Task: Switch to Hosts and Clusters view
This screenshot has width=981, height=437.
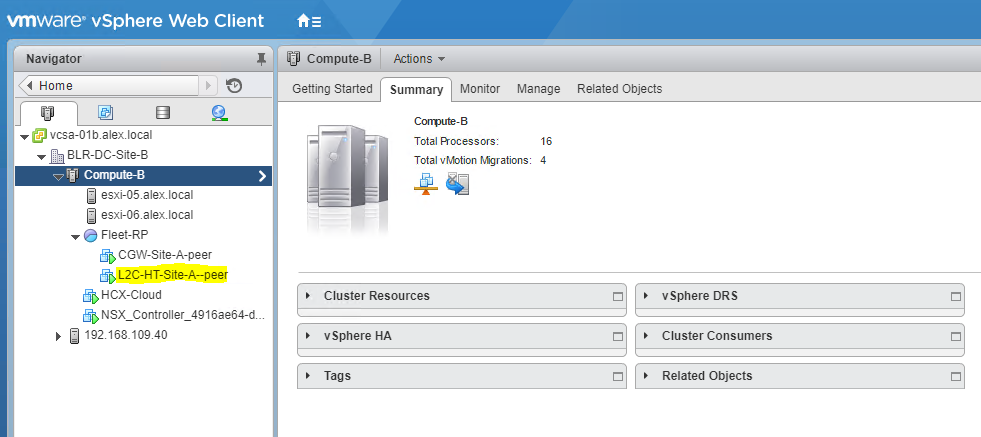Action: tap(47, 113)
